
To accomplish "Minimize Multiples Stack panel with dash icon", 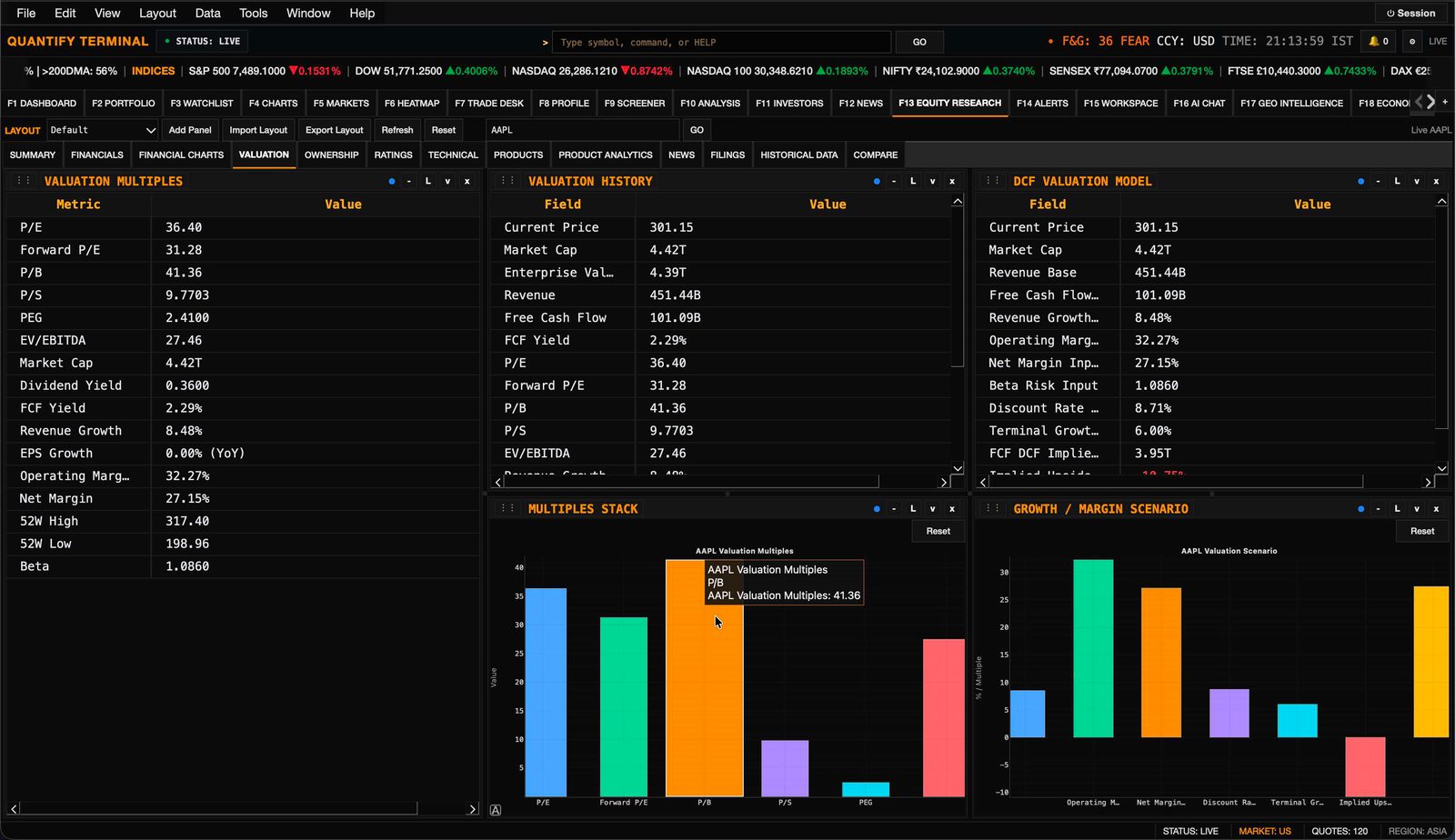I will pos(894,509).
